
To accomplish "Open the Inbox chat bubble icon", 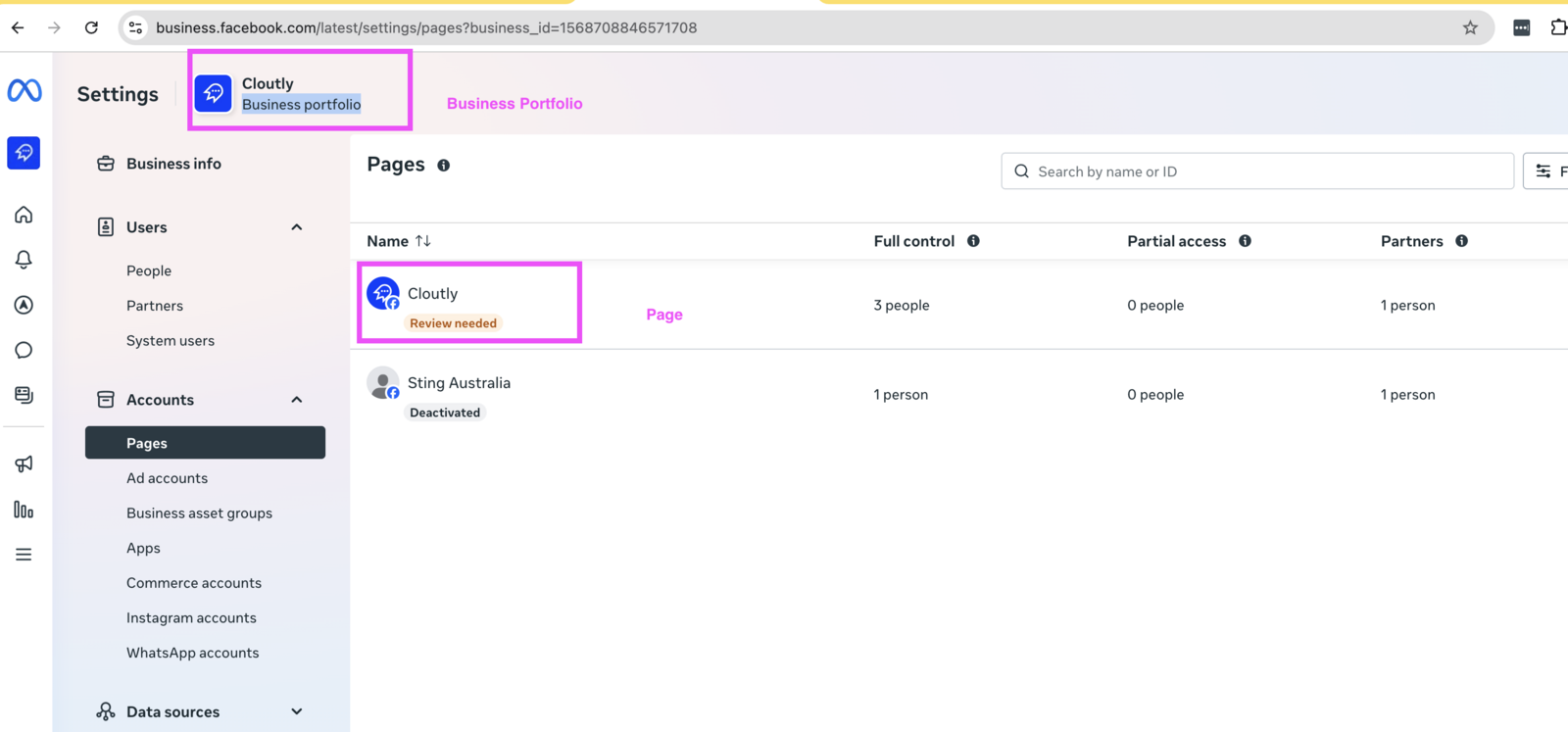I will (x=24, y=350).
